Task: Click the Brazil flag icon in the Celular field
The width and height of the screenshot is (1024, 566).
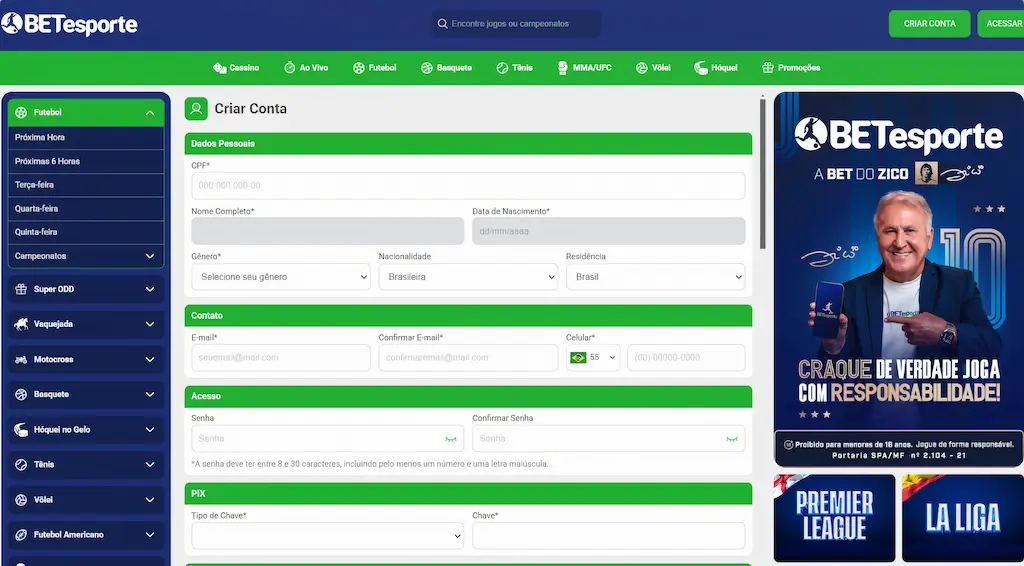Action: [578, 357]
